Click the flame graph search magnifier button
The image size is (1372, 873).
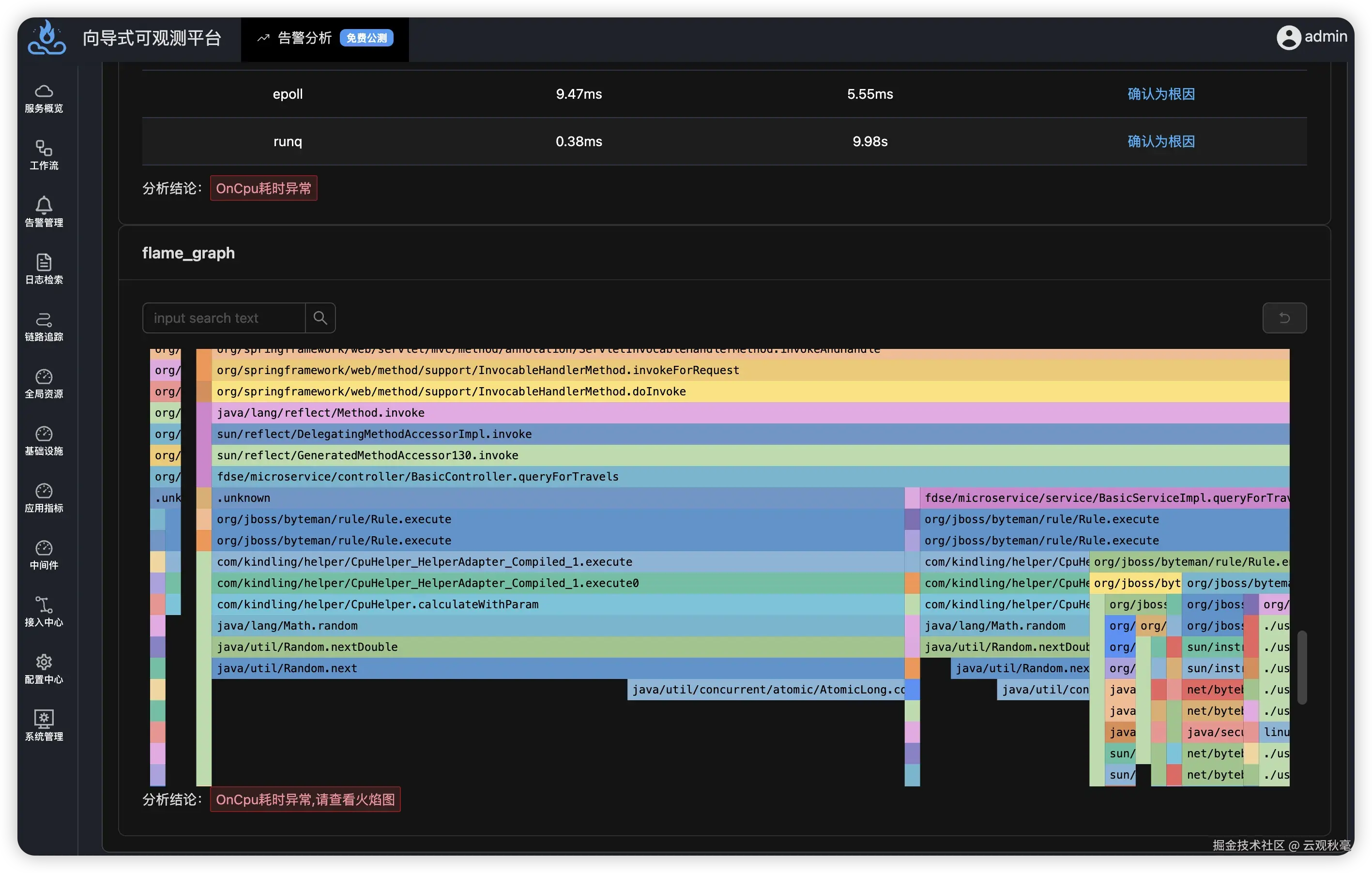pos(320,318)
